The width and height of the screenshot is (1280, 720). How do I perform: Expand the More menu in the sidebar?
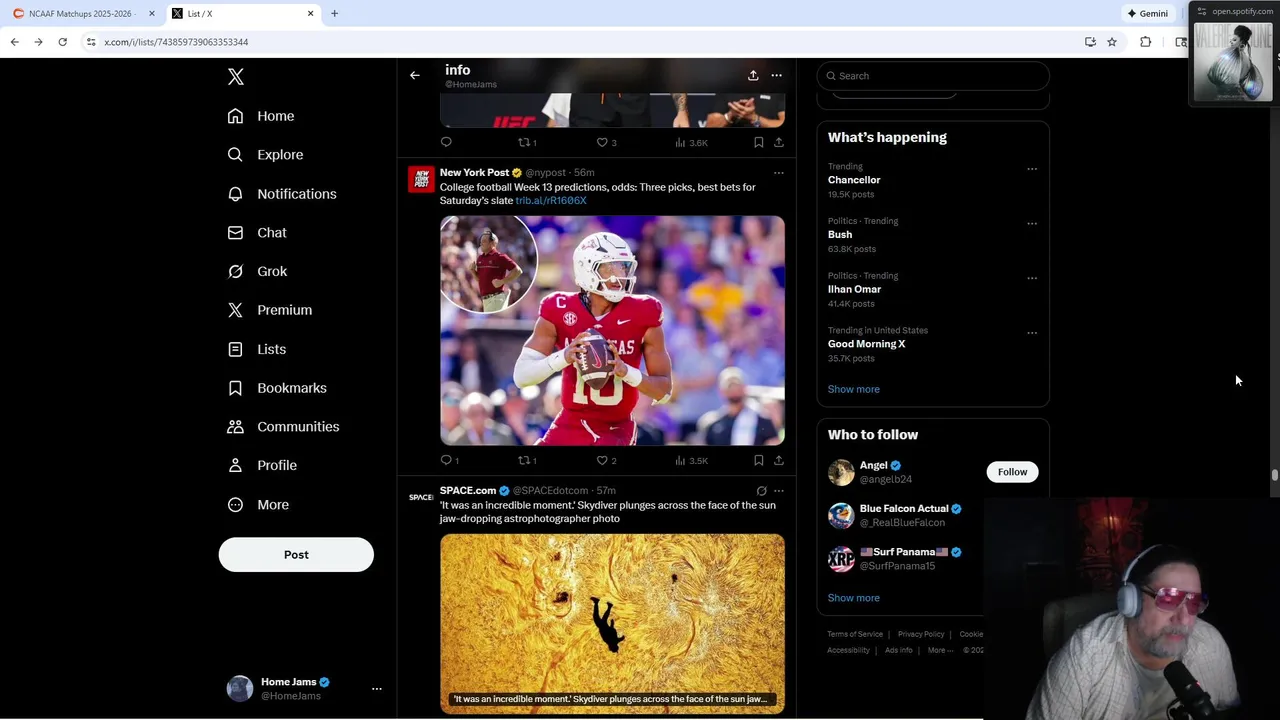(258, 505)
